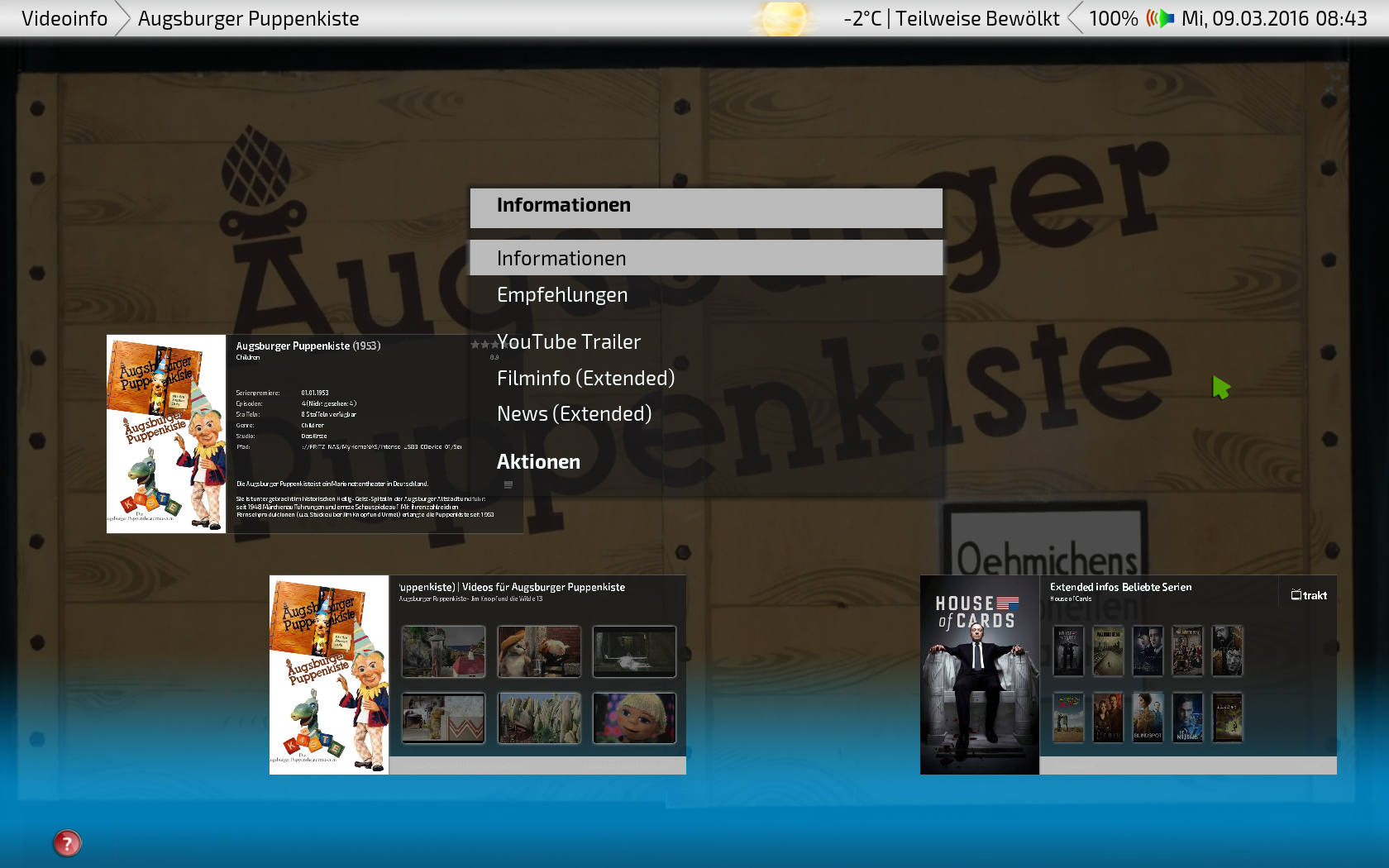
Task: Click the 100% volume value
Action: point(1113,18)
